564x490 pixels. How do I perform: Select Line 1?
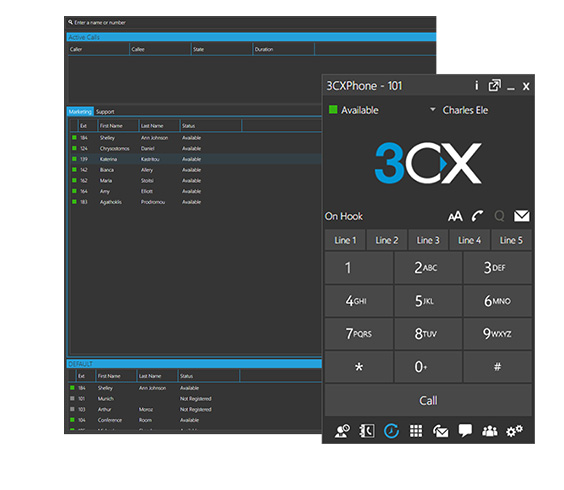345,240
